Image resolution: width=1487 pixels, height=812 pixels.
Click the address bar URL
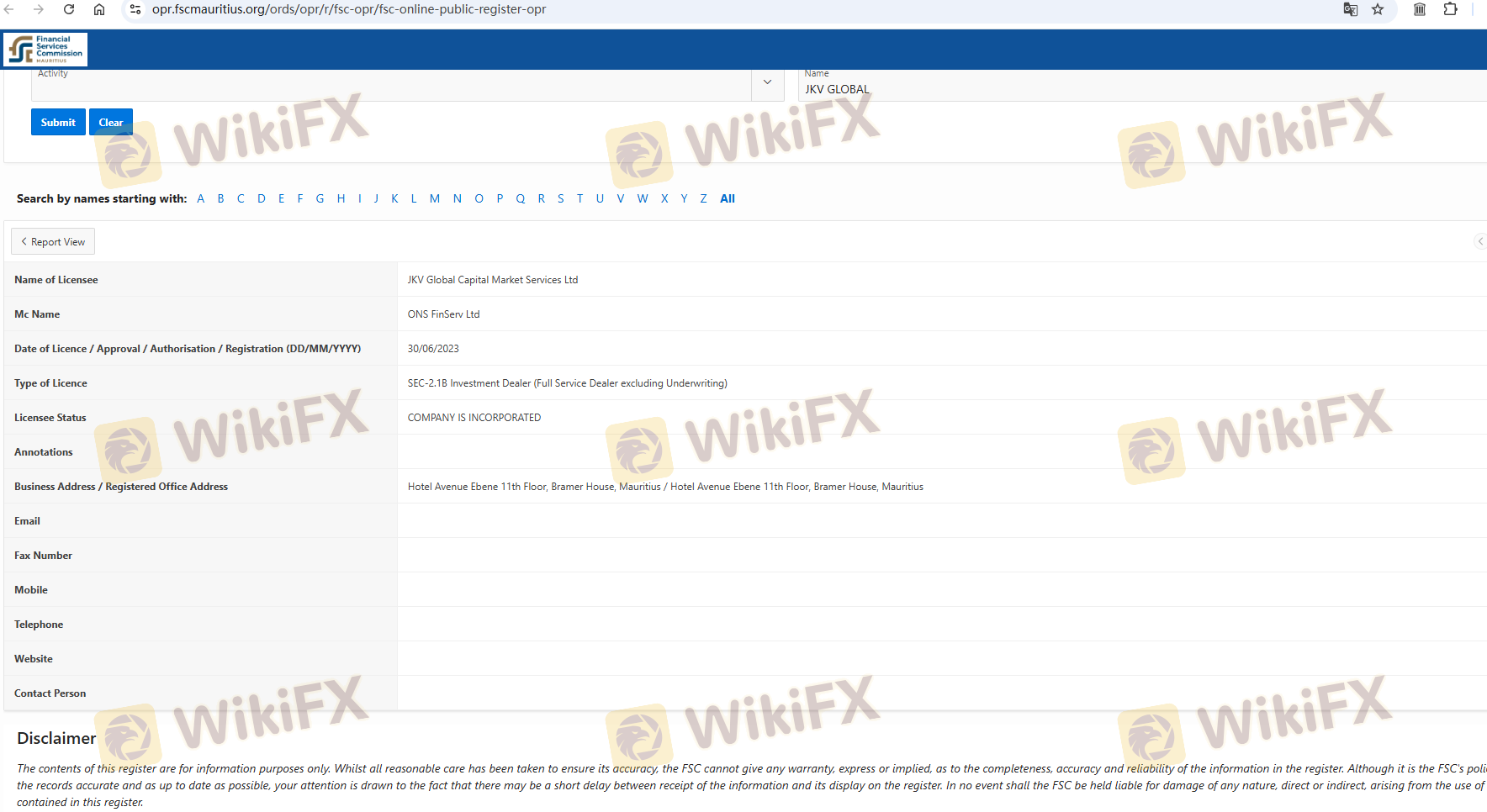pyautogui.click(x=349, y=9)
